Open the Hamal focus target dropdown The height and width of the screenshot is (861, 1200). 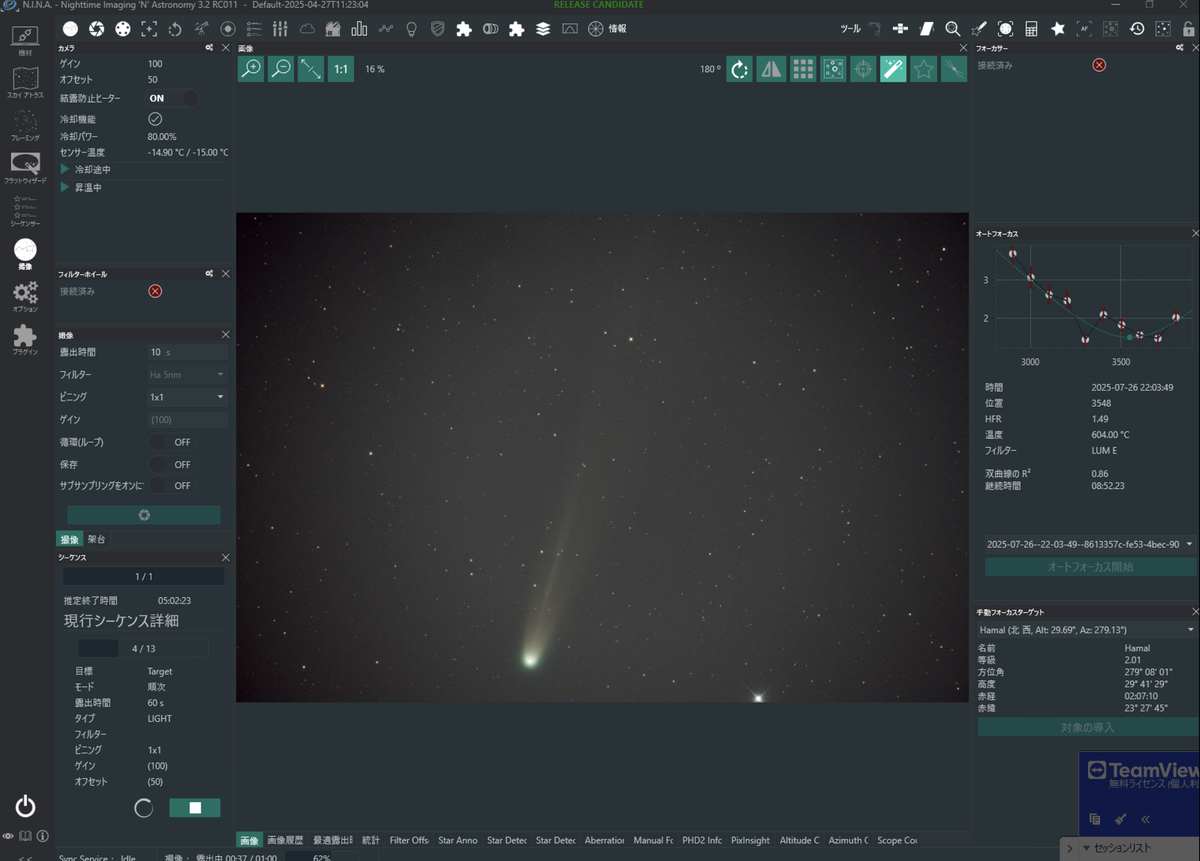pyautogui.click(x=1086, y=630)
